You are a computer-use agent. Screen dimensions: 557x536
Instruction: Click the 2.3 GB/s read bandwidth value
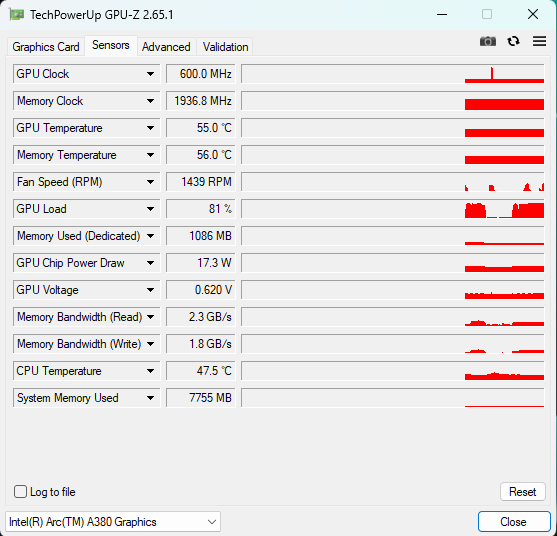201,317
